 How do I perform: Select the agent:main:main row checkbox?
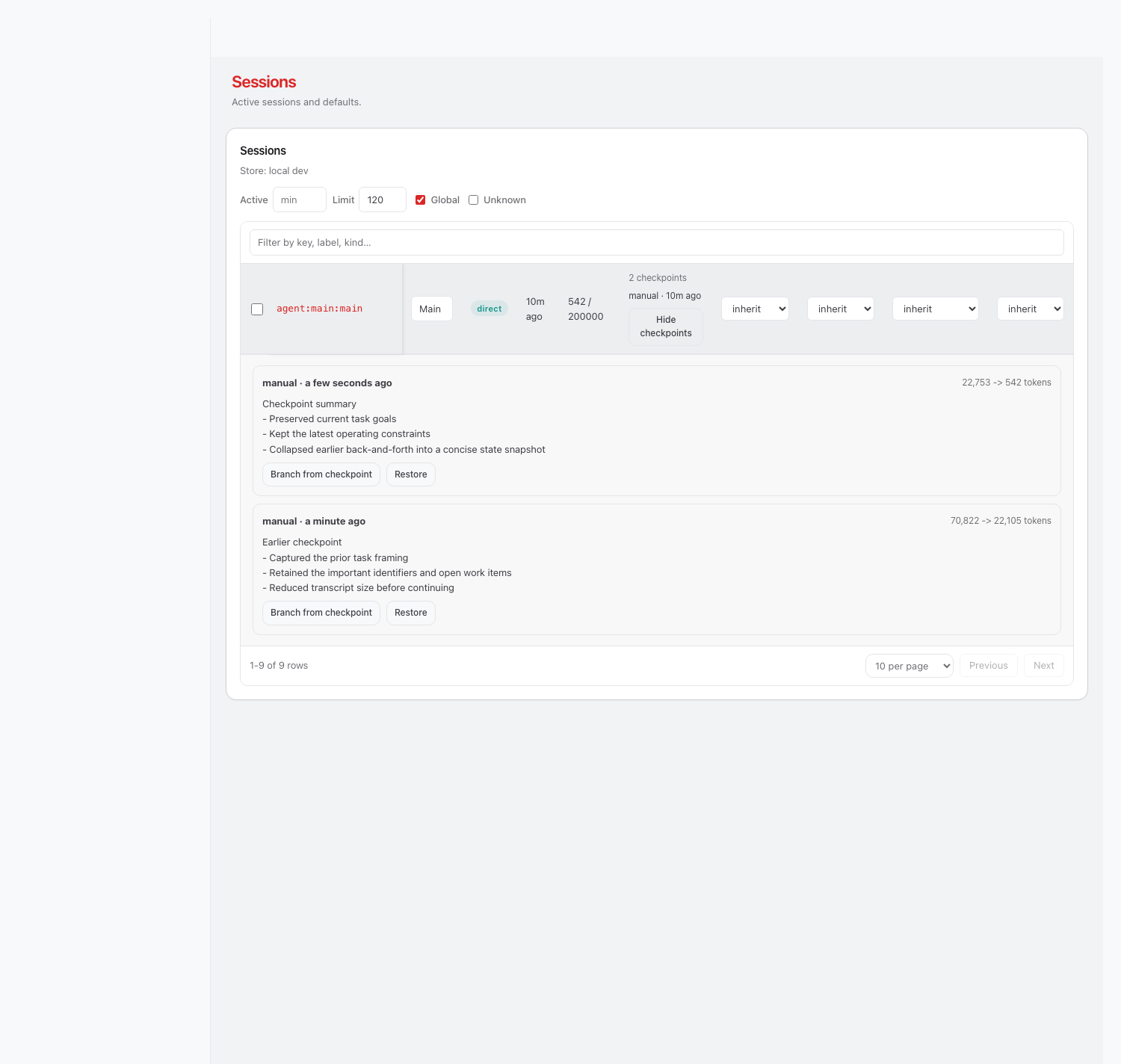[x=257, y=309]
